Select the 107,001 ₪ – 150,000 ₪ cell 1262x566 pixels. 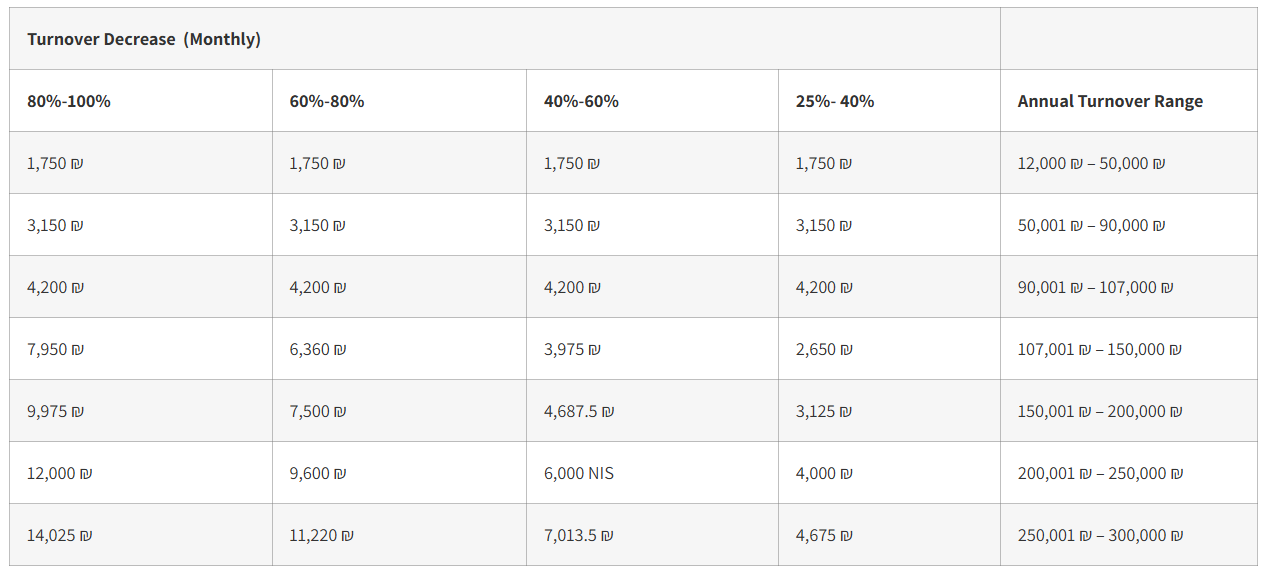[x=1099, y=349]
